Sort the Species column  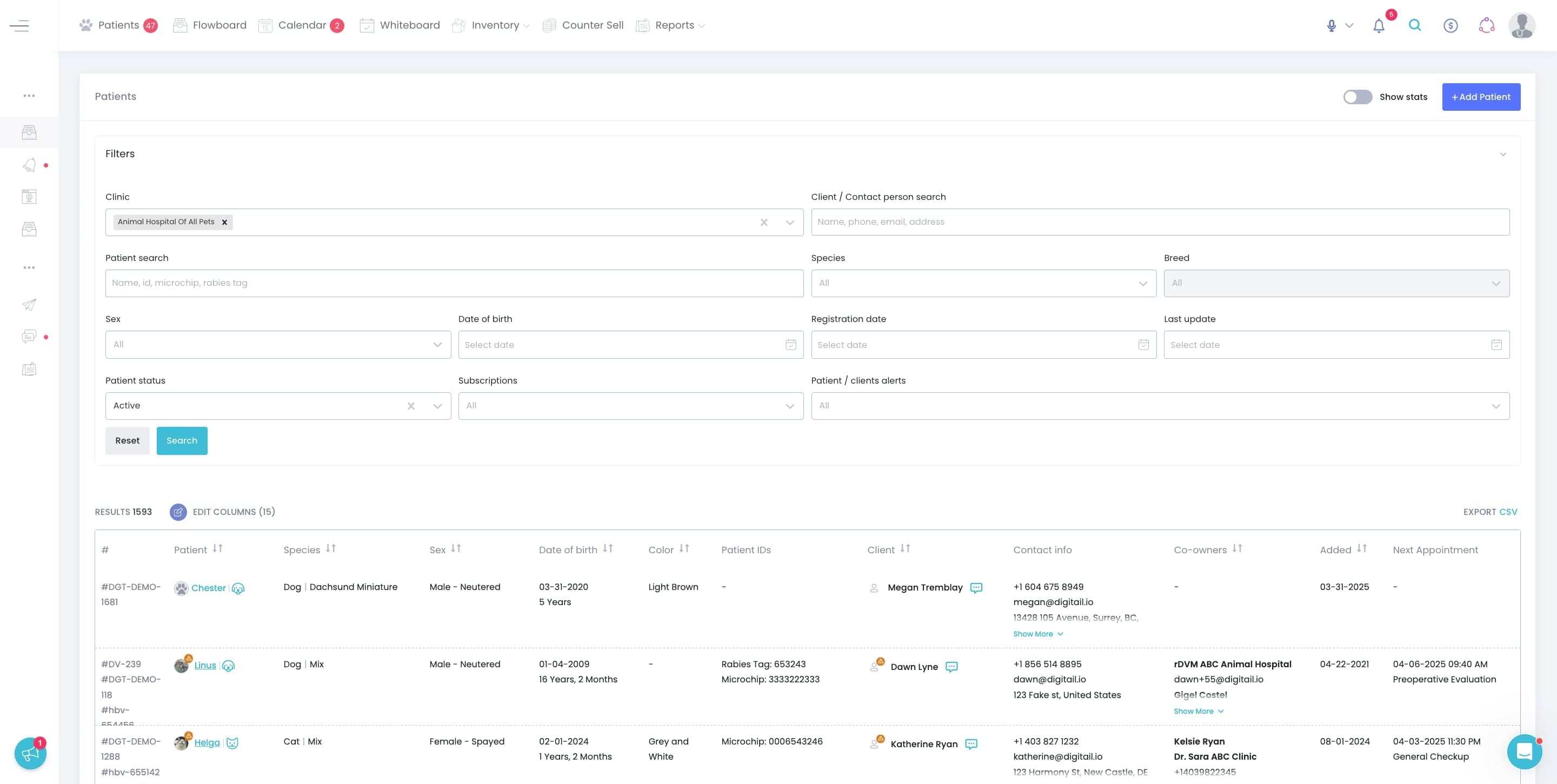point(331,549)
